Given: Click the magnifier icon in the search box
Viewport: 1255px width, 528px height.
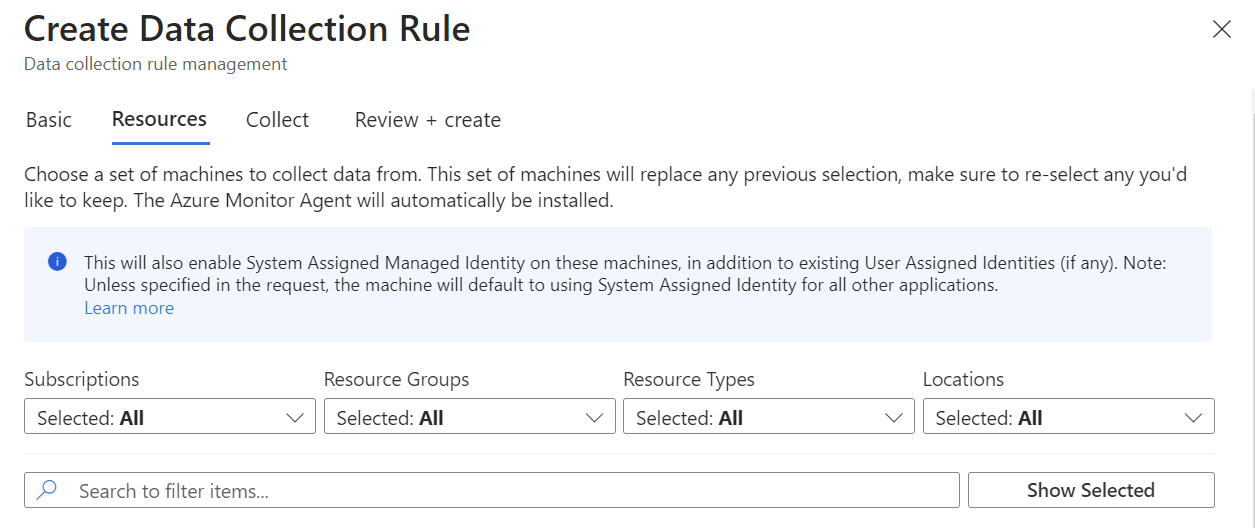Looking at the screenshot, I should click(47, 490).
